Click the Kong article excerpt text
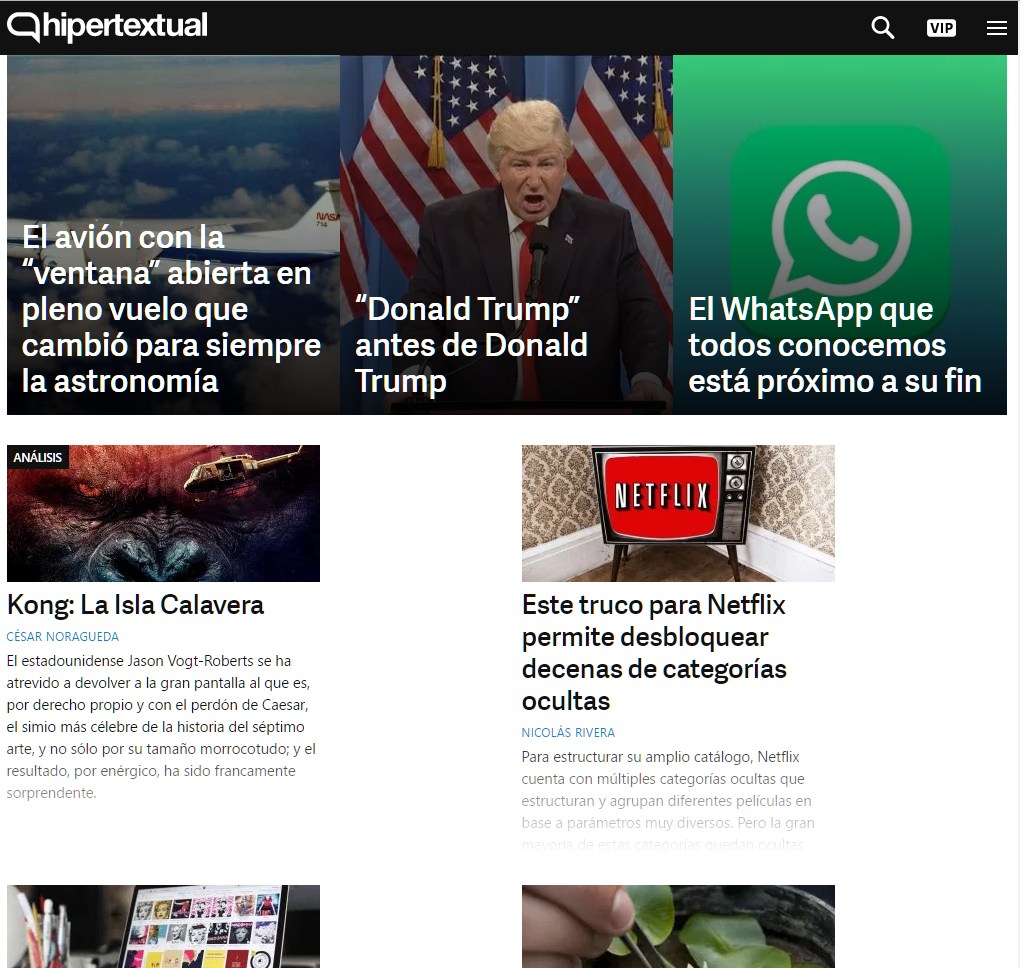Image resolution: width=1020 pixels, height=968 pixels. coord(161,727)
